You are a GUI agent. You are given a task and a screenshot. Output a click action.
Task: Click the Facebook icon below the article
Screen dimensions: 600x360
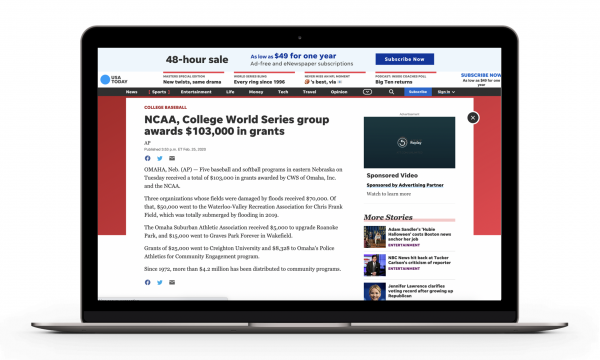(147, 282)
